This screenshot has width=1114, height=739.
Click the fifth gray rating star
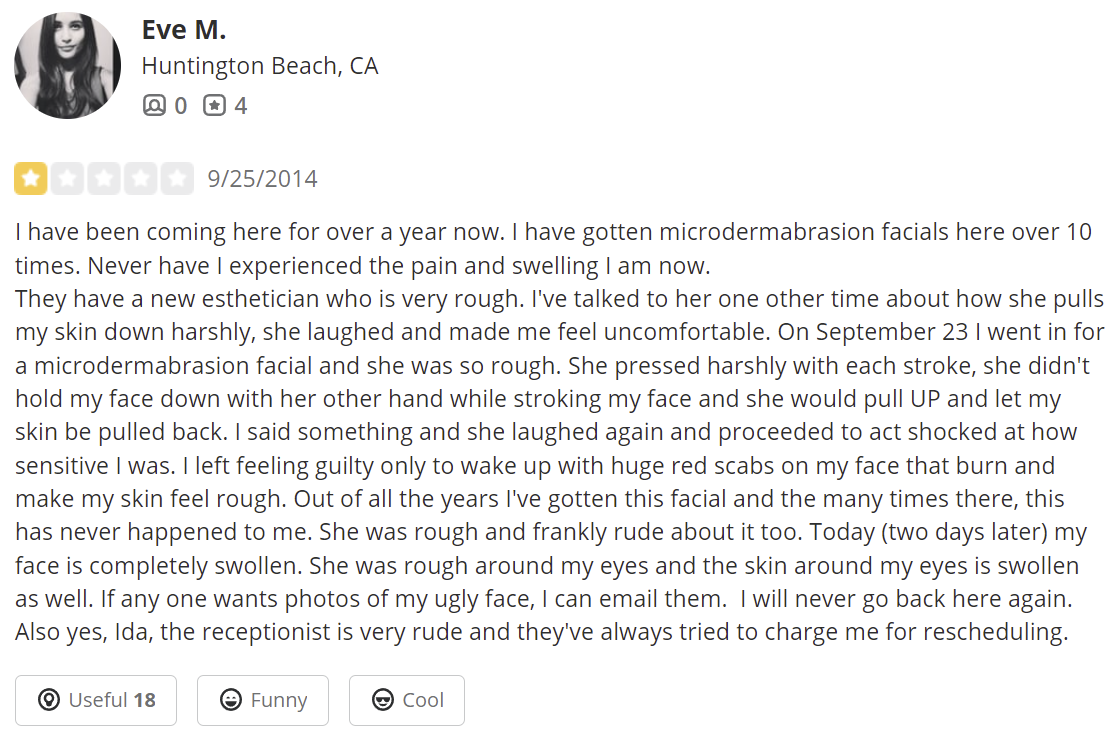[x=177, y=178]
